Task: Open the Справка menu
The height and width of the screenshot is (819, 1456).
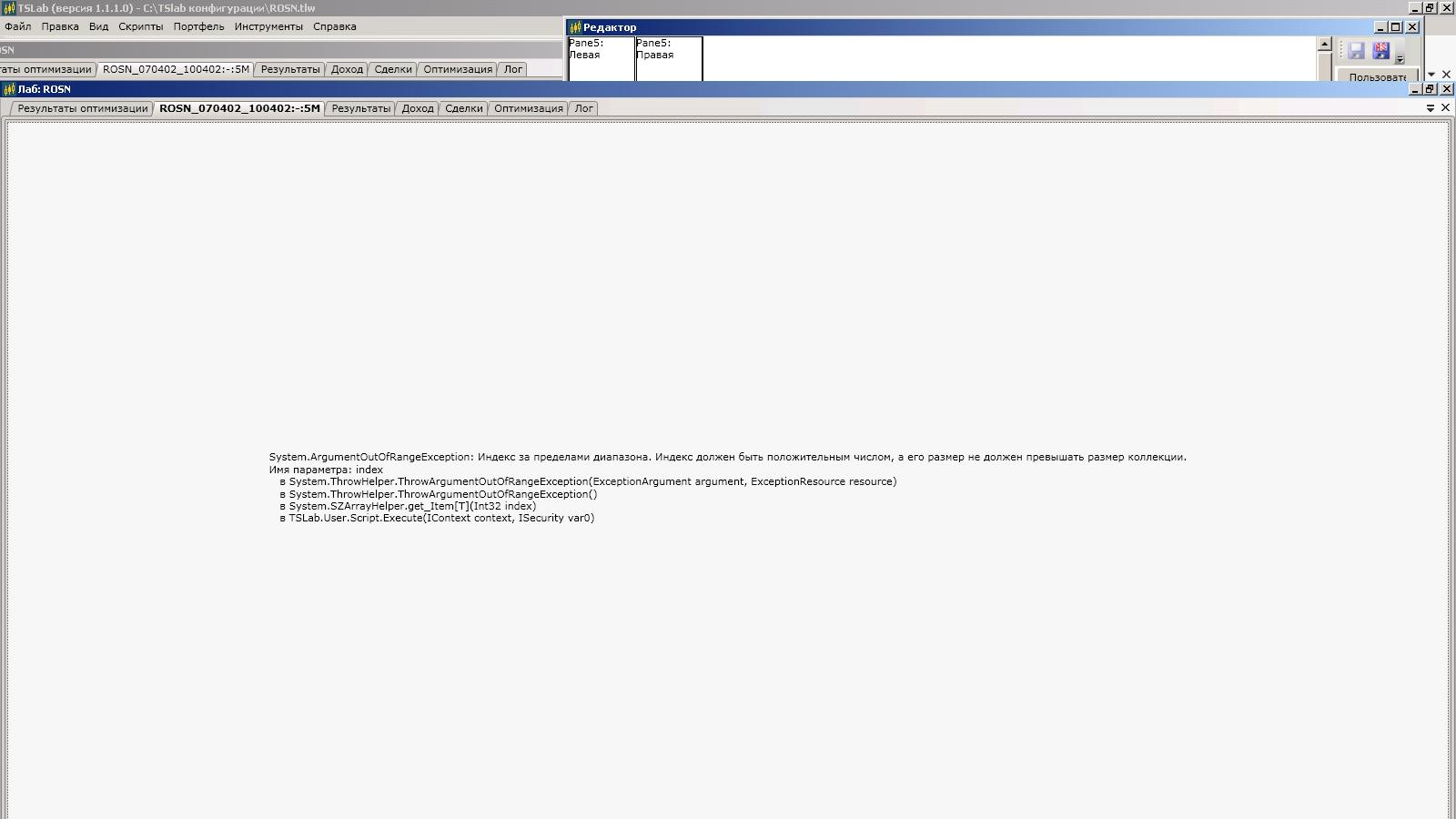Action: tap(335, 26)
